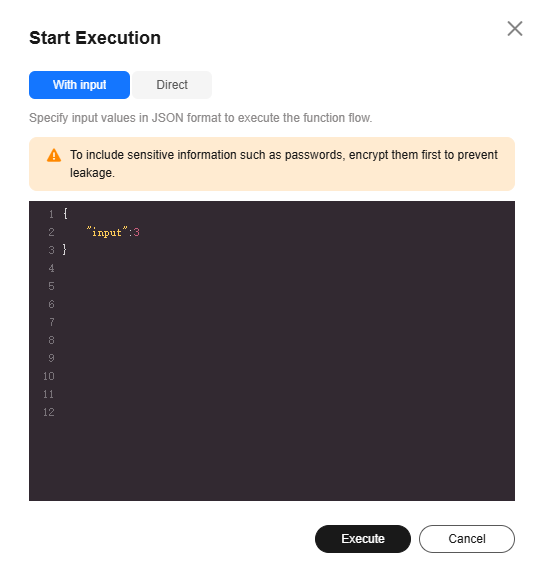Close the Start Execution dialog
Image resolution: width=540 pixels, height=579 pixels.
pos(515,28)
